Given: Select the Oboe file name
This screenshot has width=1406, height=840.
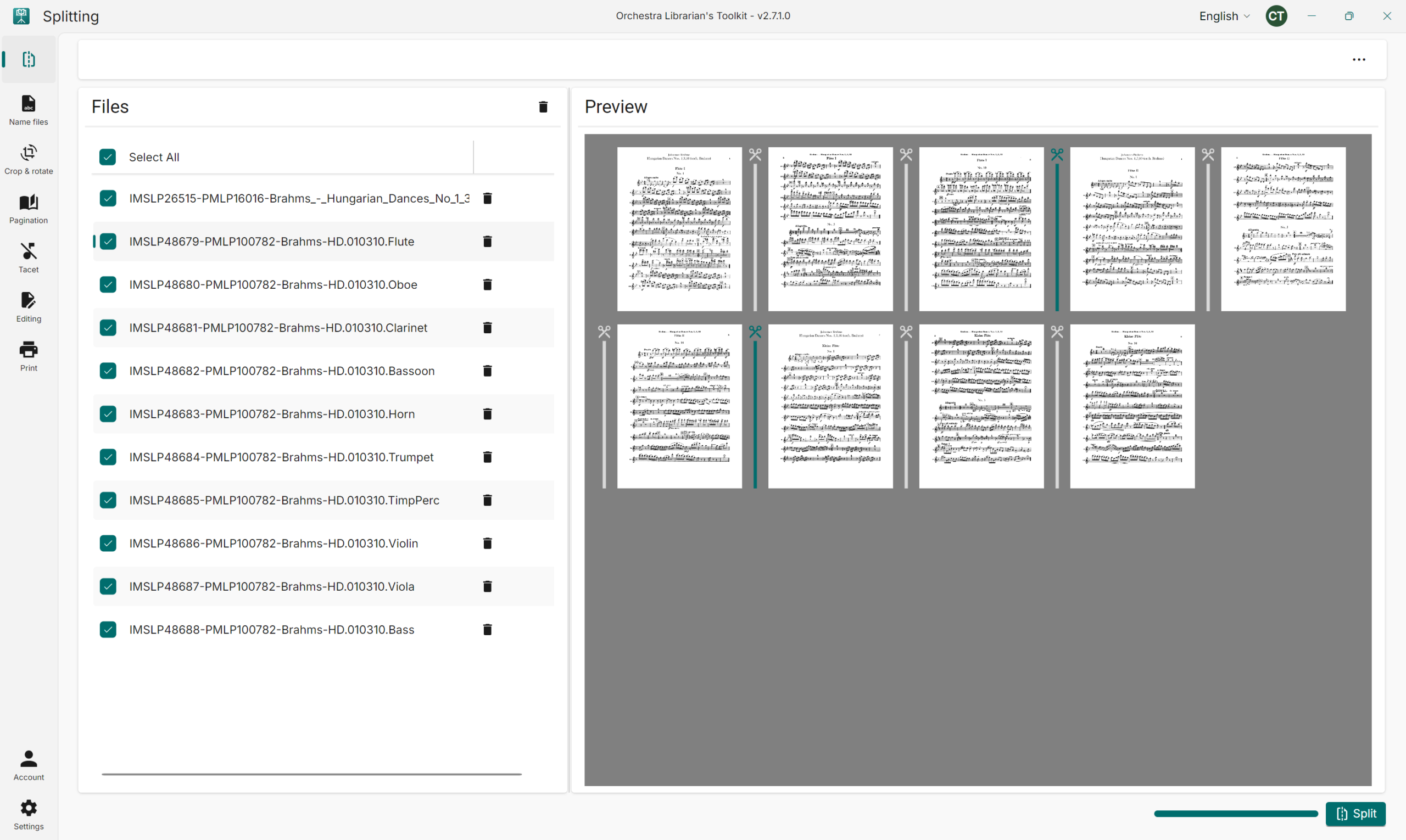Looking at the screenshot, I should pos(273,284).
